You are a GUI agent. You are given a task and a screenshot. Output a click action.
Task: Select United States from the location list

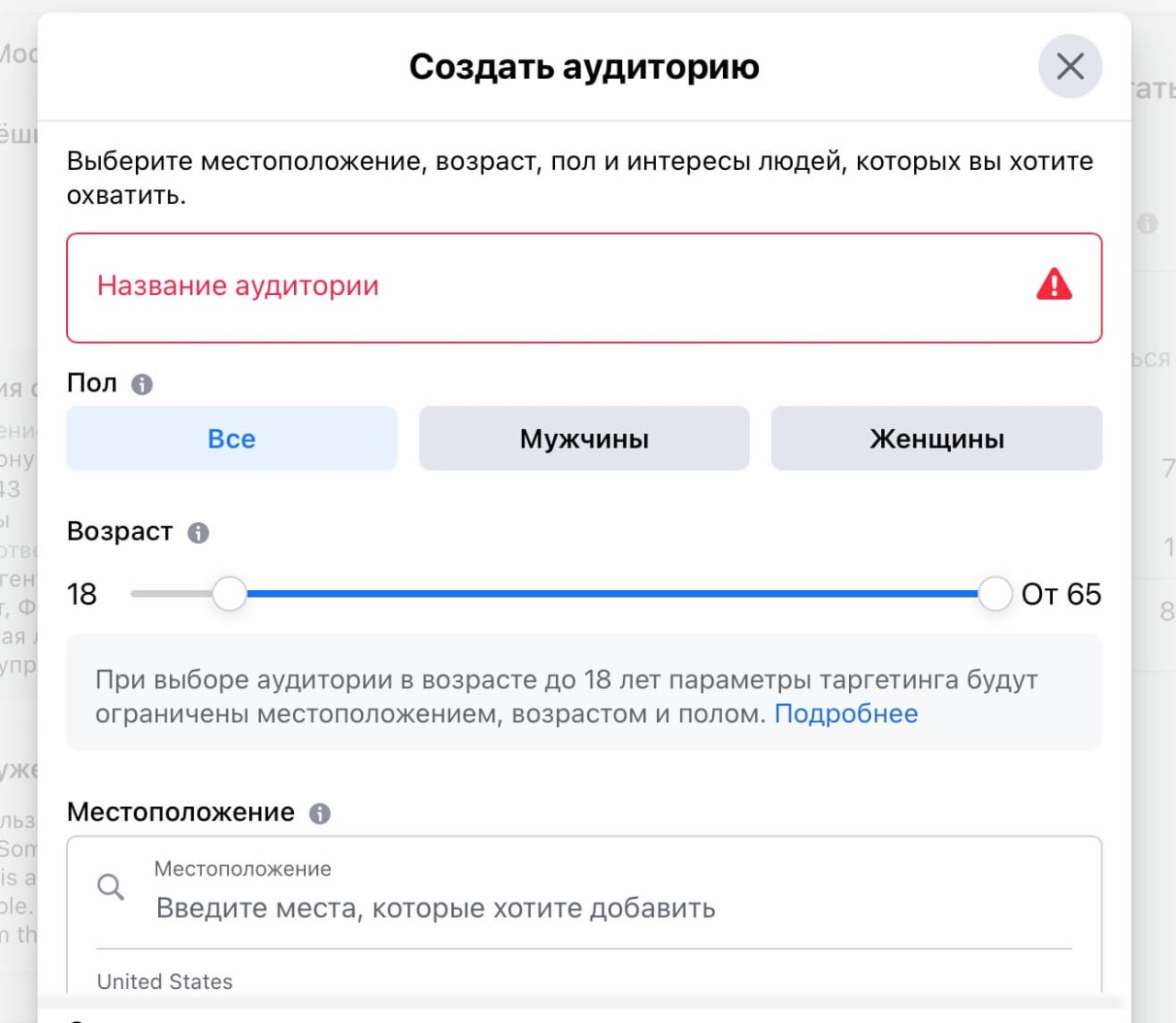164,981
